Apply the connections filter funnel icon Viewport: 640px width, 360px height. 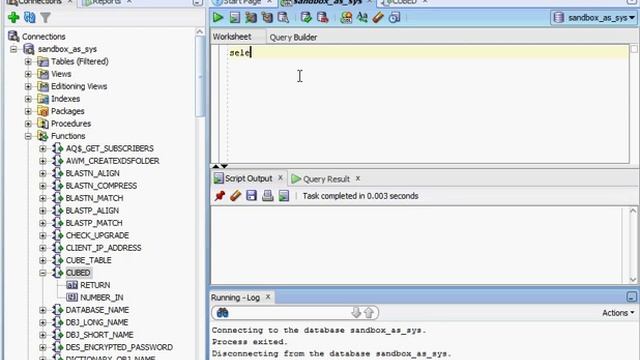pos(45,18)
